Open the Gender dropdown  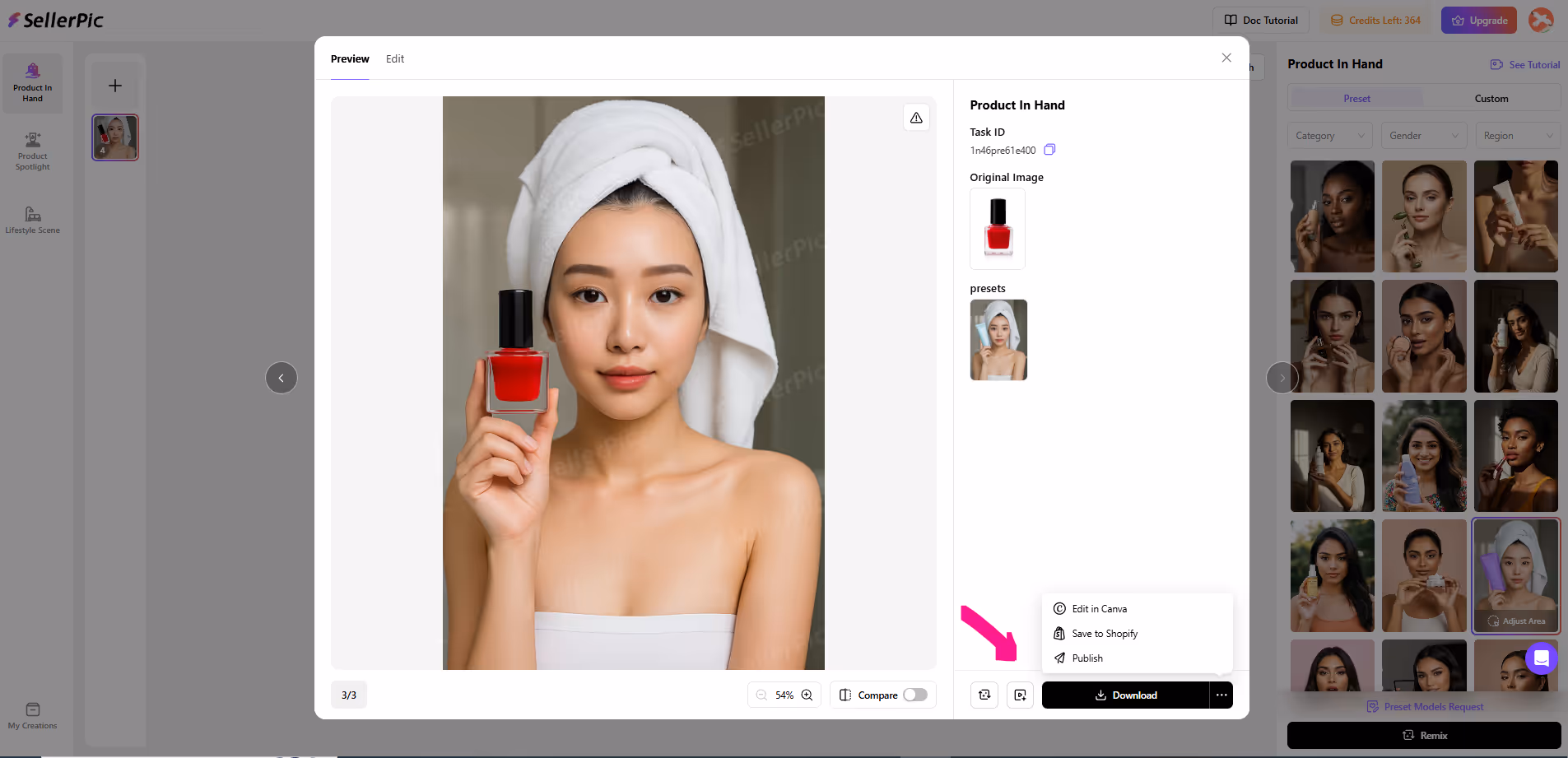pyautogui.click(x=1423, y=136)
